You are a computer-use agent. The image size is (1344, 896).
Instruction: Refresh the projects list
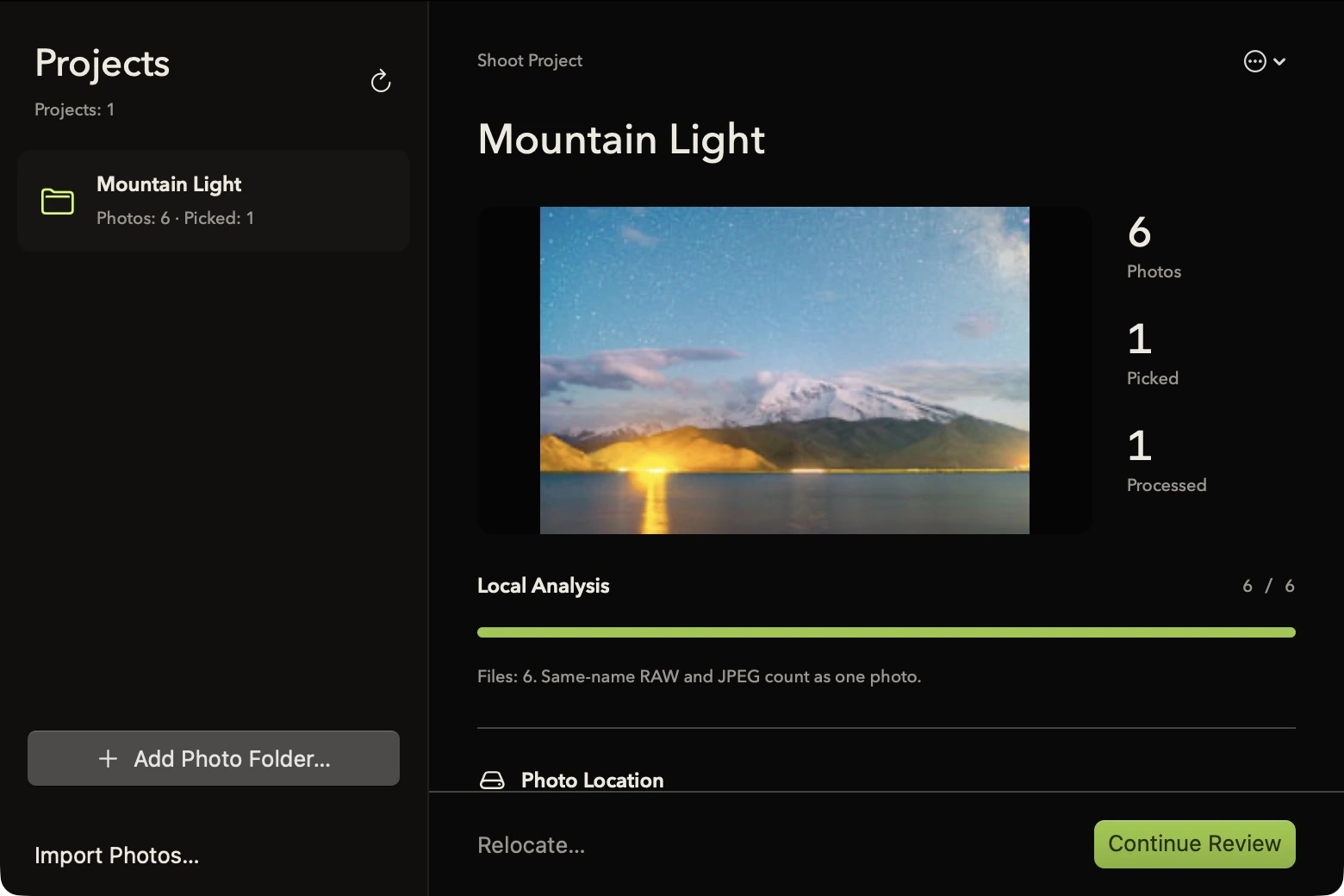pos(381,82)
